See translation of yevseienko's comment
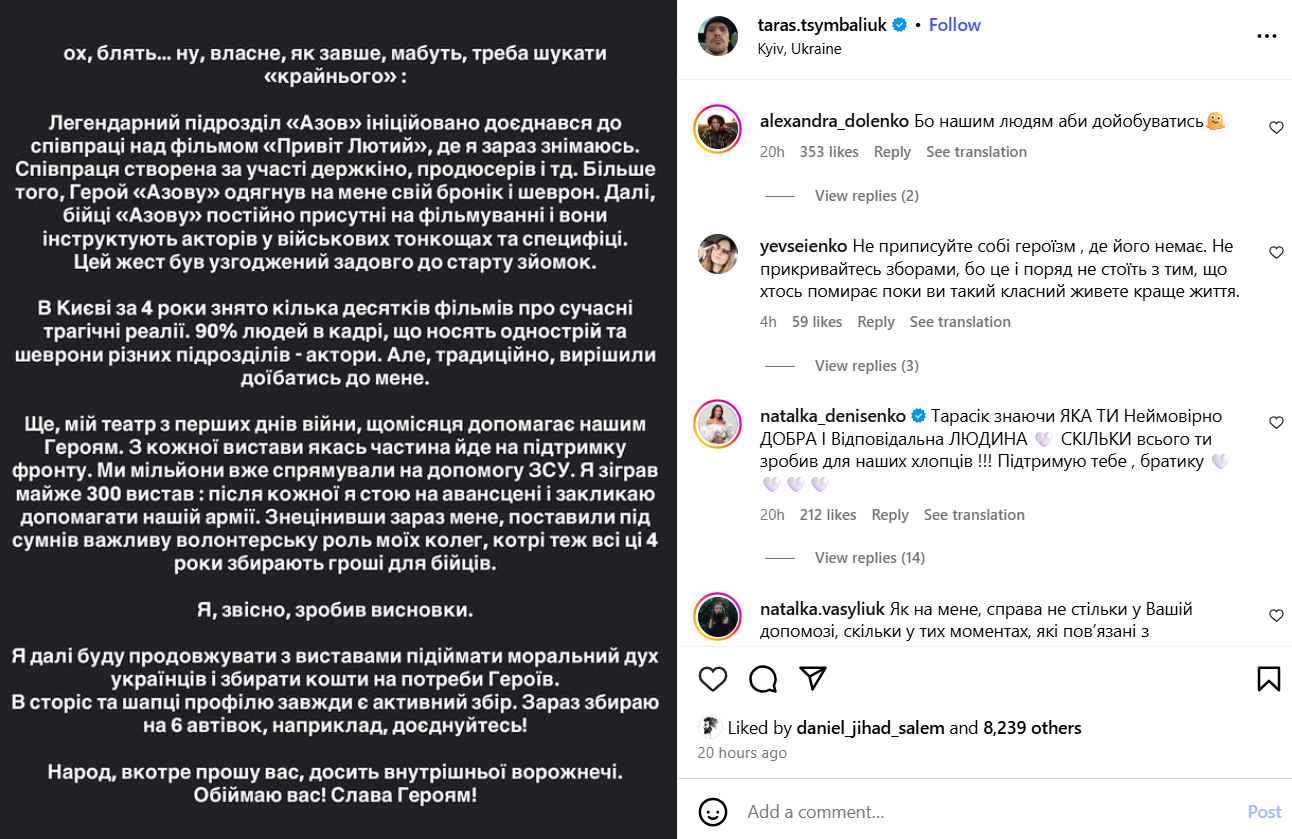Image resolution: width=1292 pixels, height=839 pixels. 960,322
